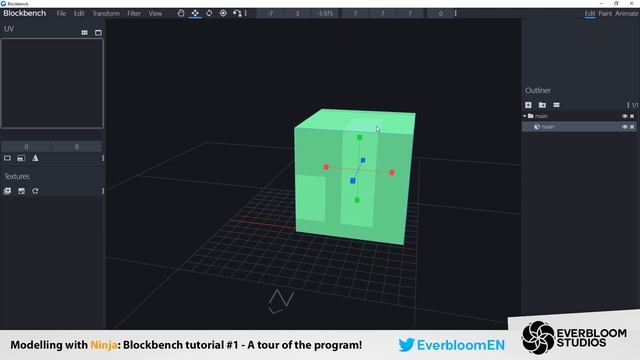Click the Textures panel title

coord(17,176)
